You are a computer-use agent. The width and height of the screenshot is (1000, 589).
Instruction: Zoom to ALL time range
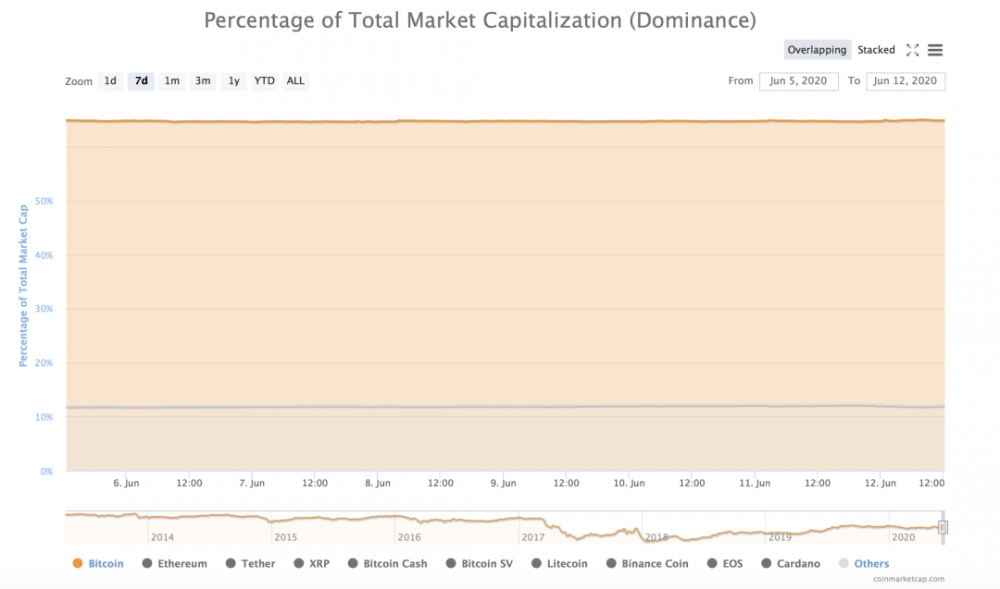tap(295, 81)
